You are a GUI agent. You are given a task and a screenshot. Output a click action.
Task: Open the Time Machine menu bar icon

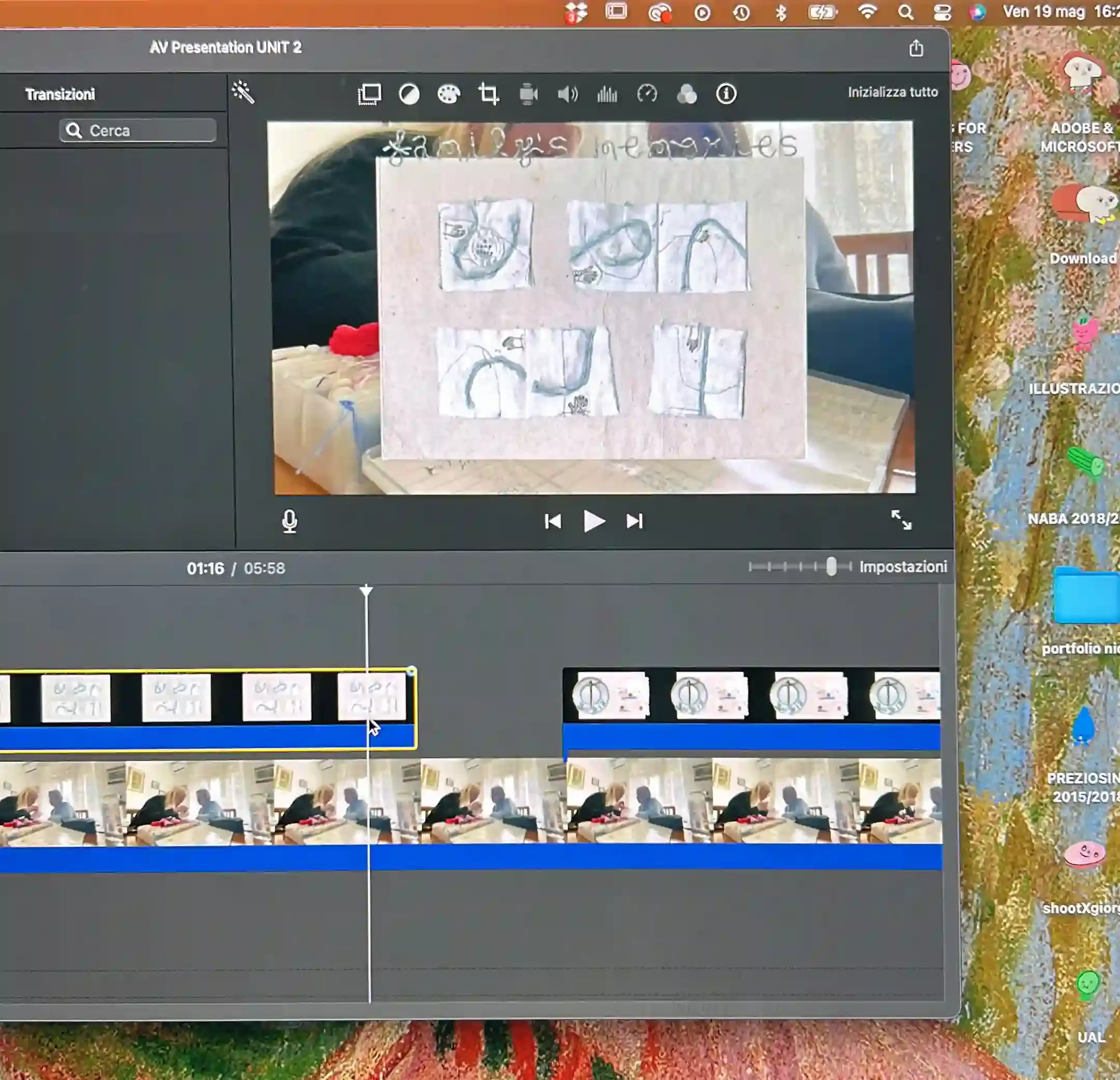[x=741, y=12]
